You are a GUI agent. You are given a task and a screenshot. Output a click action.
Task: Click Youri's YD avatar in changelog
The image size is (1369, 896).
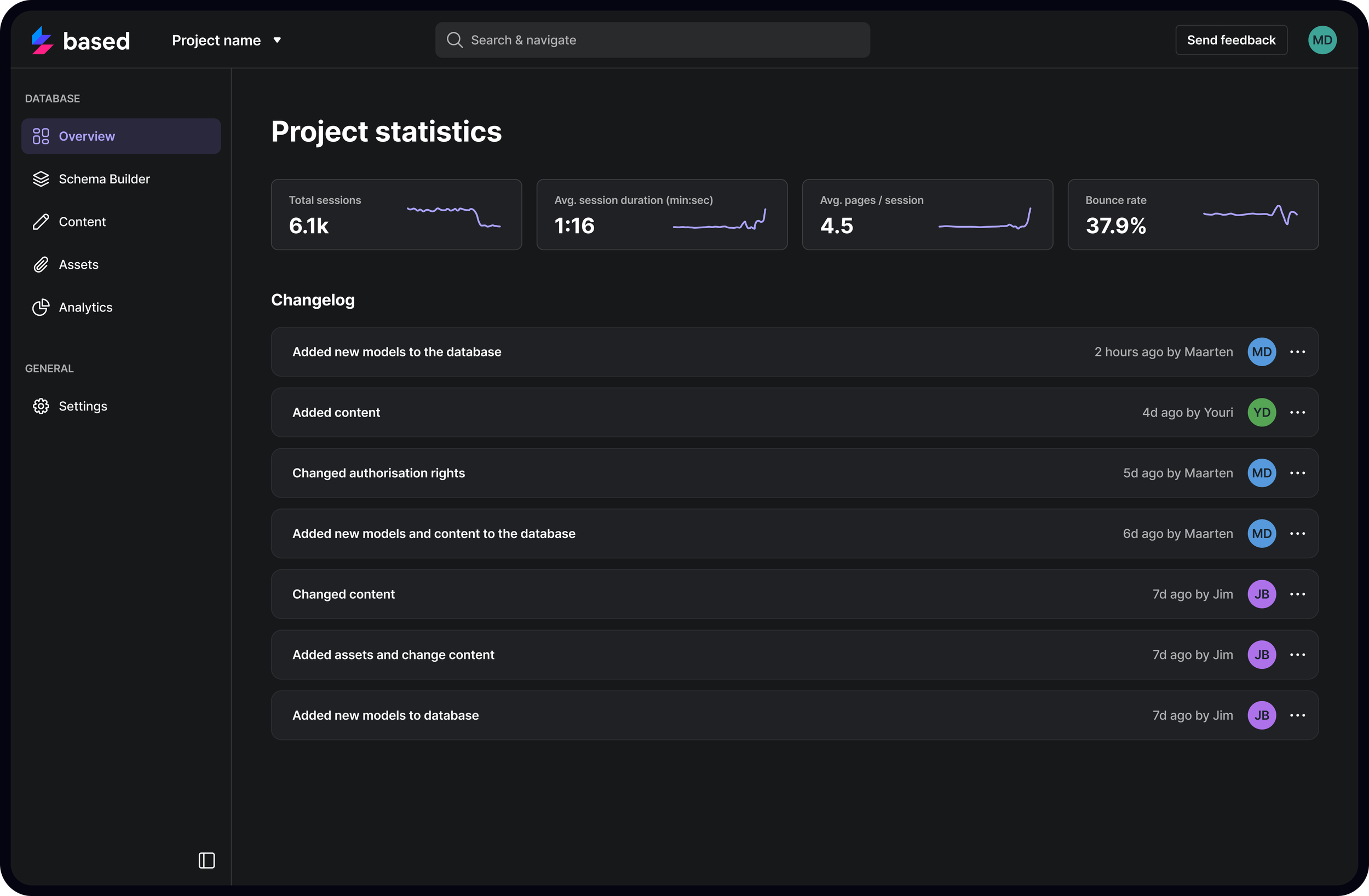[x=1262, y=412]
